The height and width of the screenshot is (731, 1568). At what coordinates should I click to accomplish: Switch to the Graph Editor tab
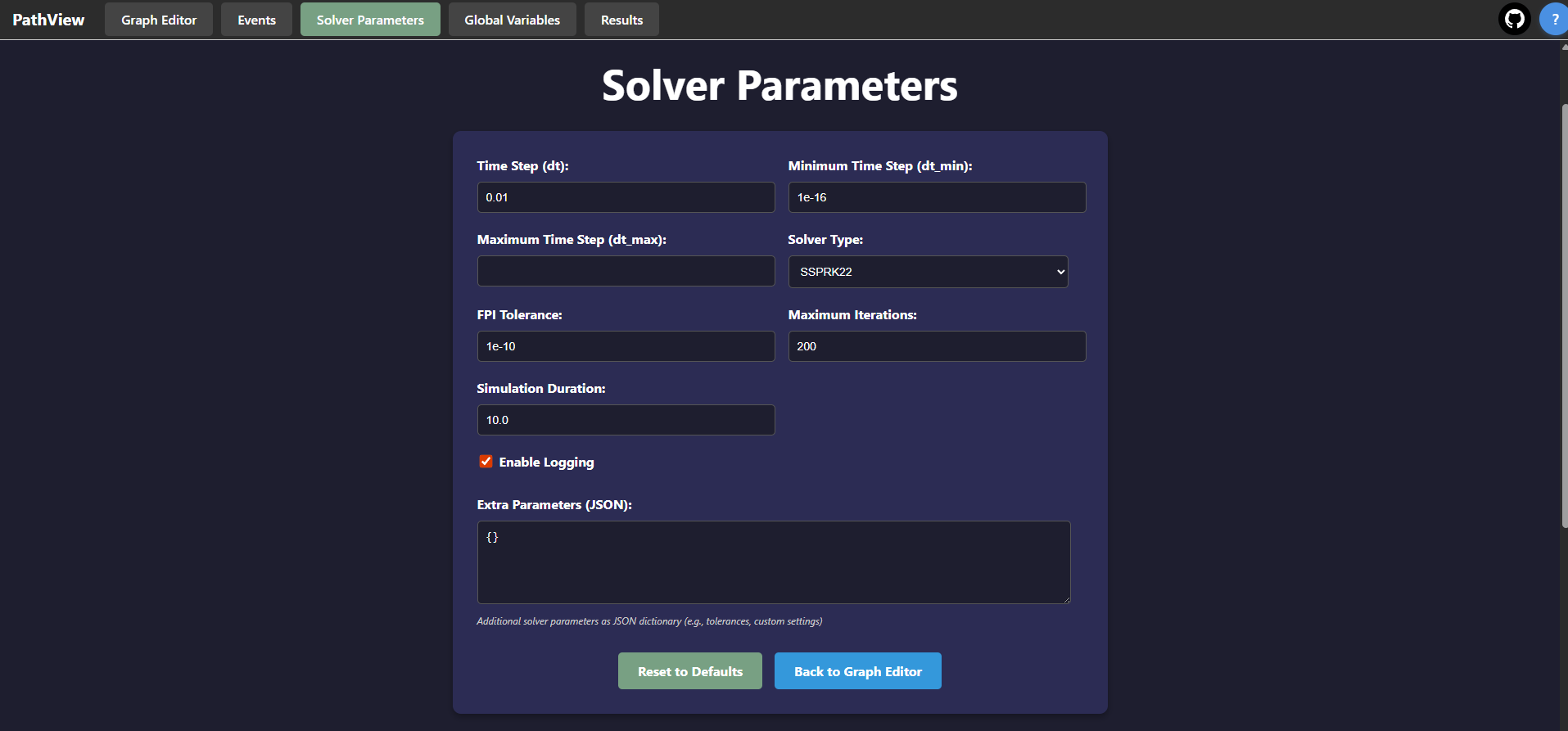point(159,20)
